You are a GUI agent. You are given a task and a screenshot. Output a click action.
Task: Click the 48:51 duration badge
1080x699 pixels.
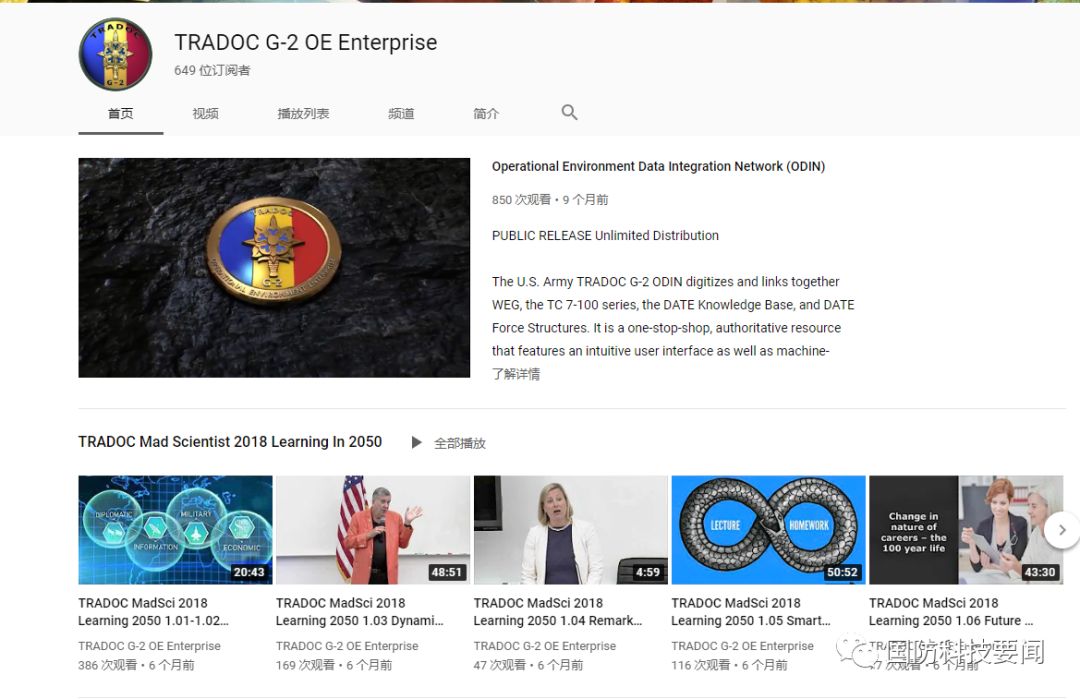[x=446, y=572]
